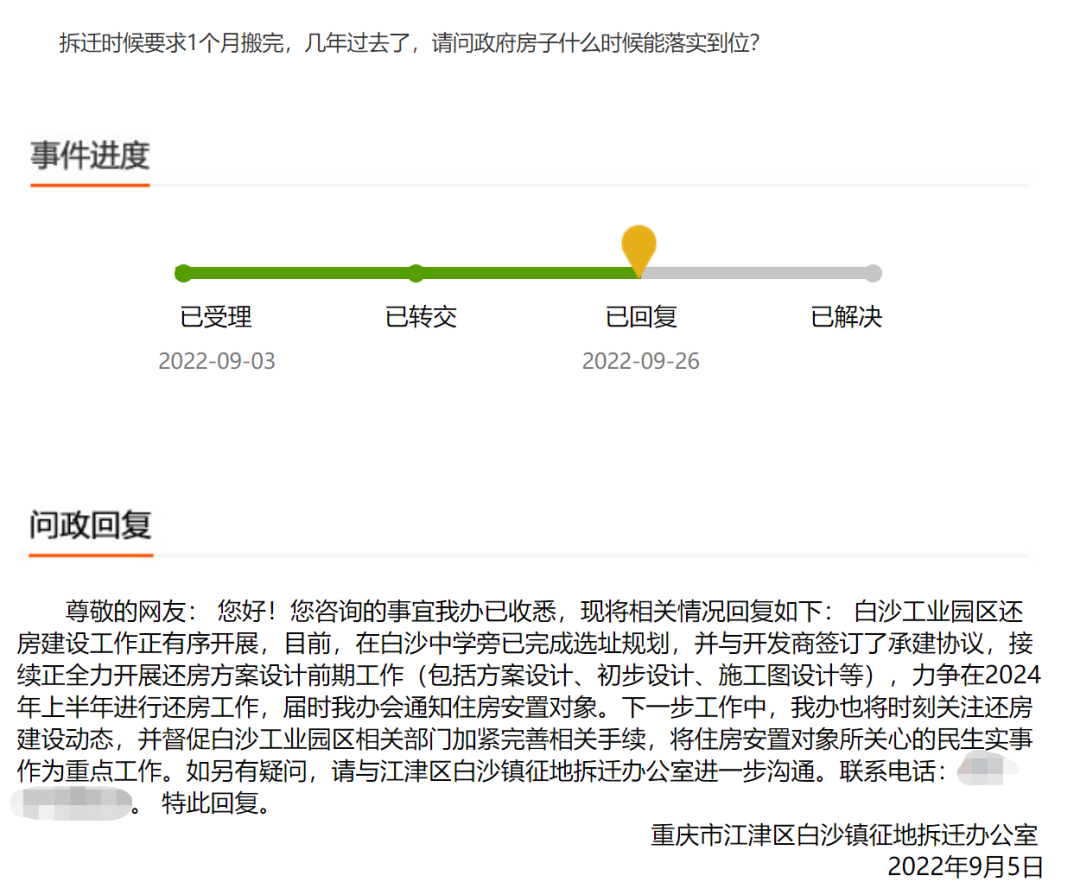
Task: Select the gray endpoint dot at 已解决
Action: pos(874,272)
